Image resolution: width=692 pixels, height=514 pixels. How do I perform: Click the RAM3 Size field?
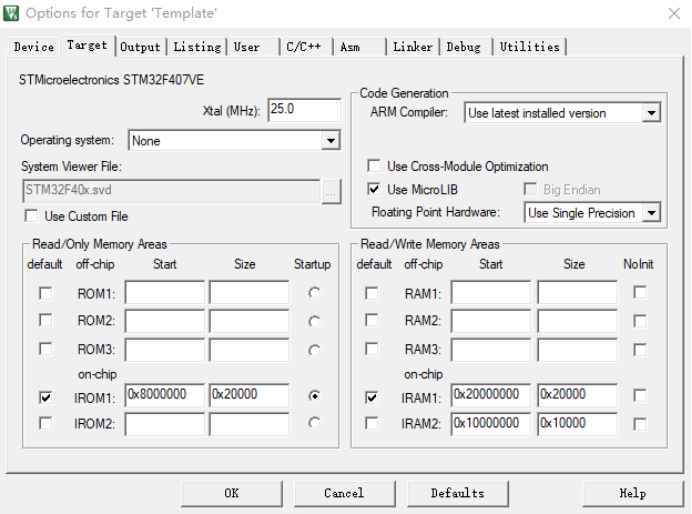577,350
